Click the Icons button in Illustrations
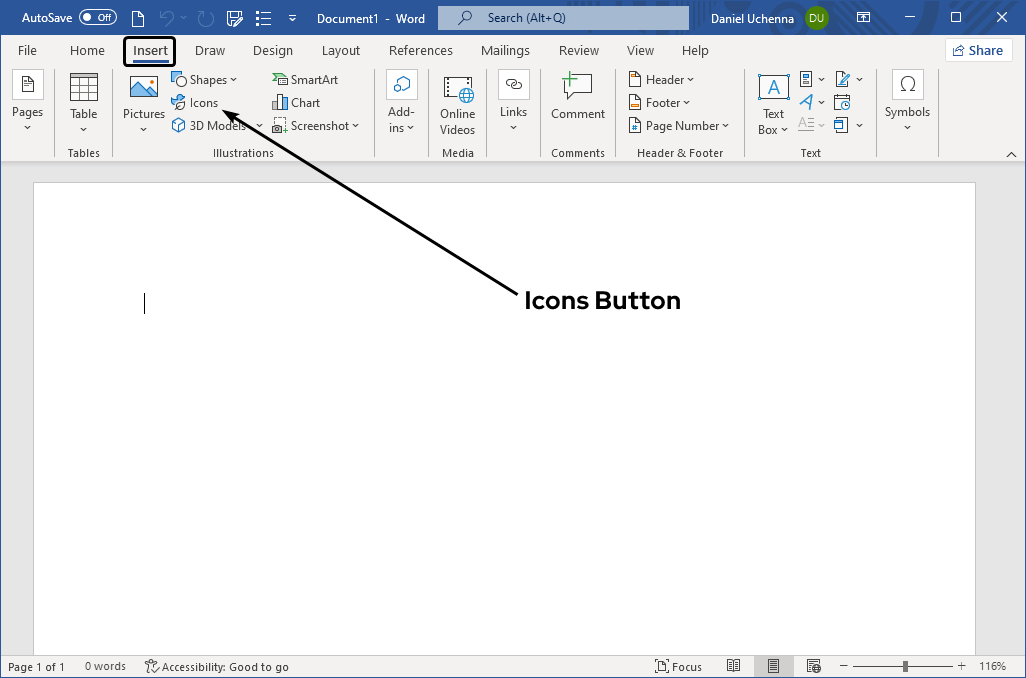This screenshot has height=678, width=1026. (x=196, y=102)
